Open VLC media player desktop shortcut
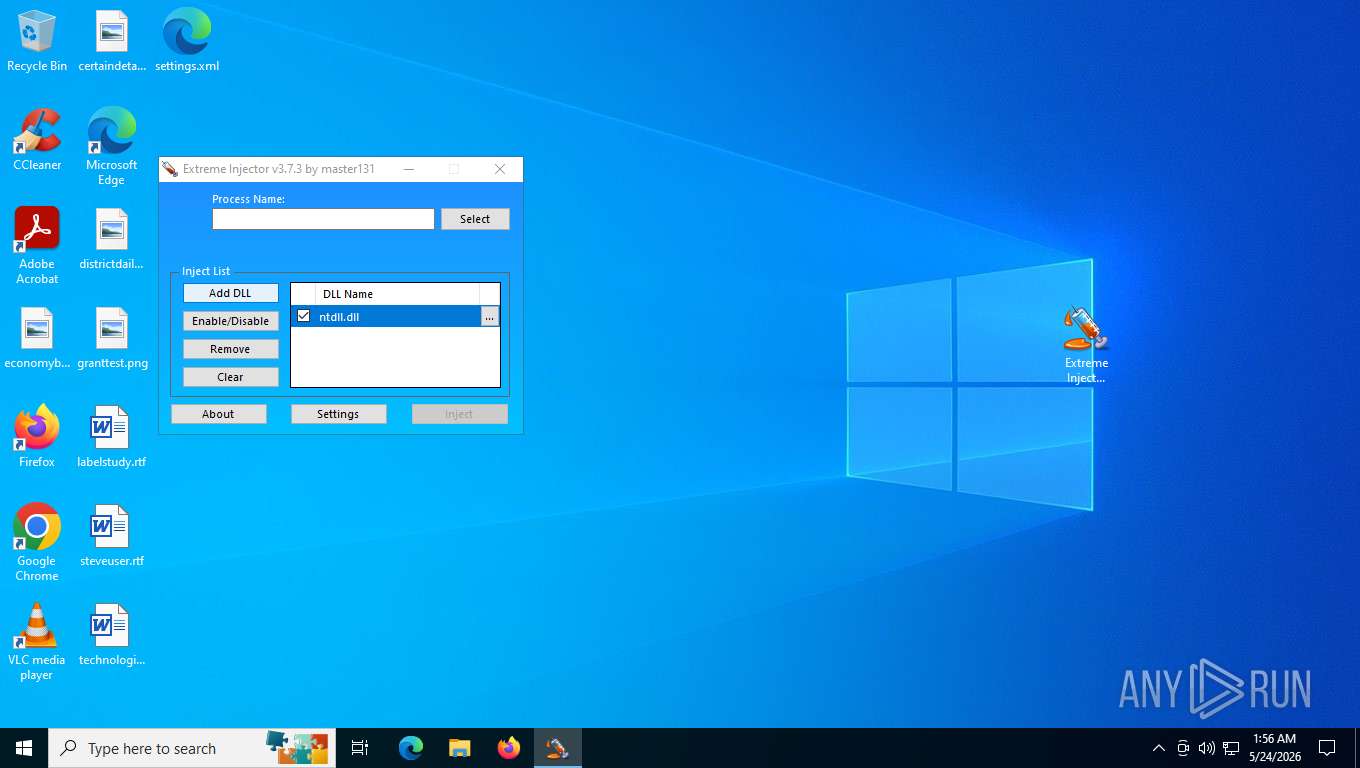This screenshot has height=768, width=1360. [37, 642]
